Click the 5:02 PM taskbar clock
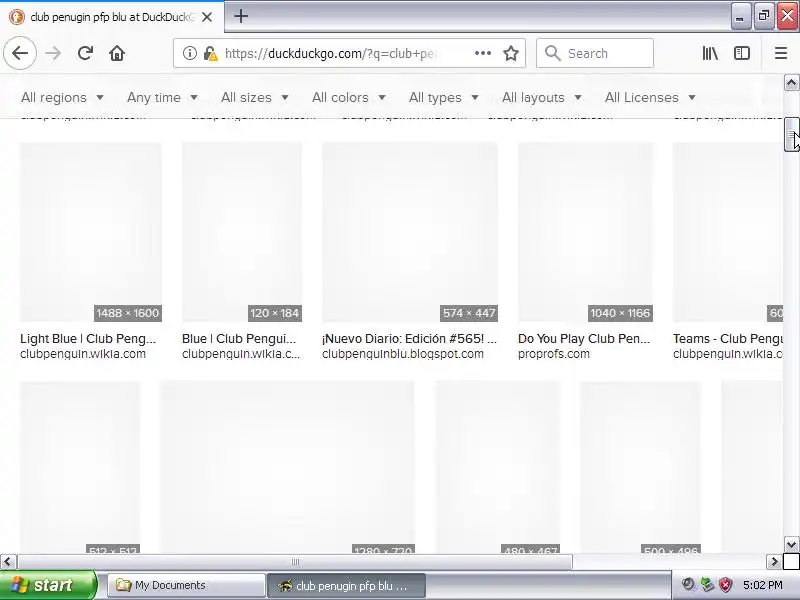The image size is (800, 600). 763,585
